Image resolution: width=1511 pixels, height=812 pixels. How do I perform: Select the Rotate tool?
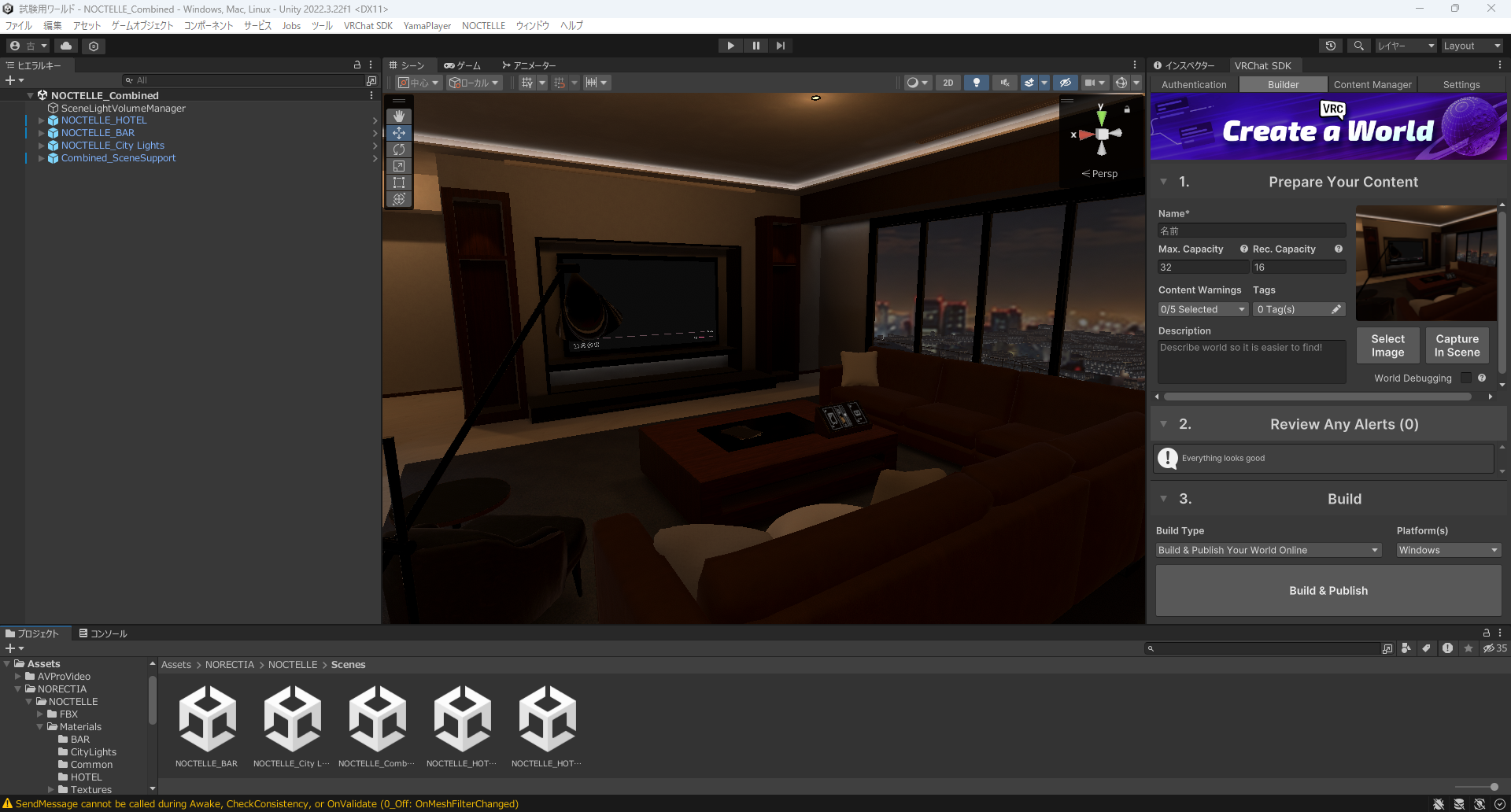click(399, 149)
